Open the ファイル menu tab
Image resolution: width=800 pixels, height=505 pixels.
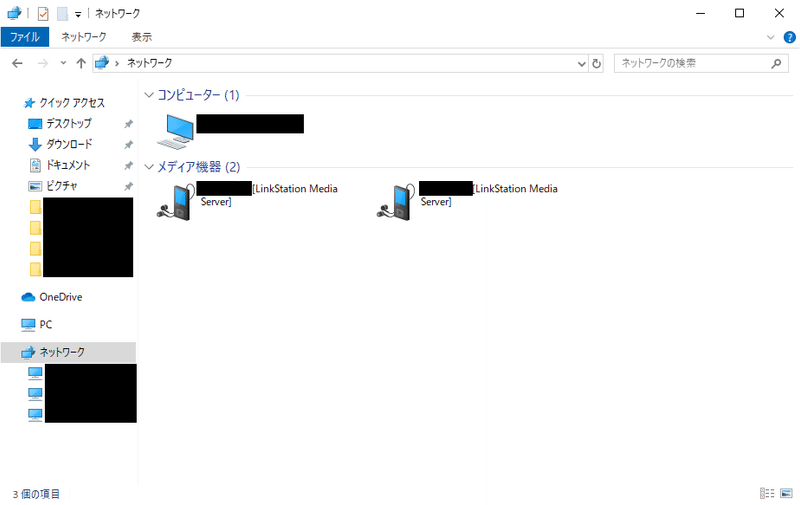click(x=24, y=37)
